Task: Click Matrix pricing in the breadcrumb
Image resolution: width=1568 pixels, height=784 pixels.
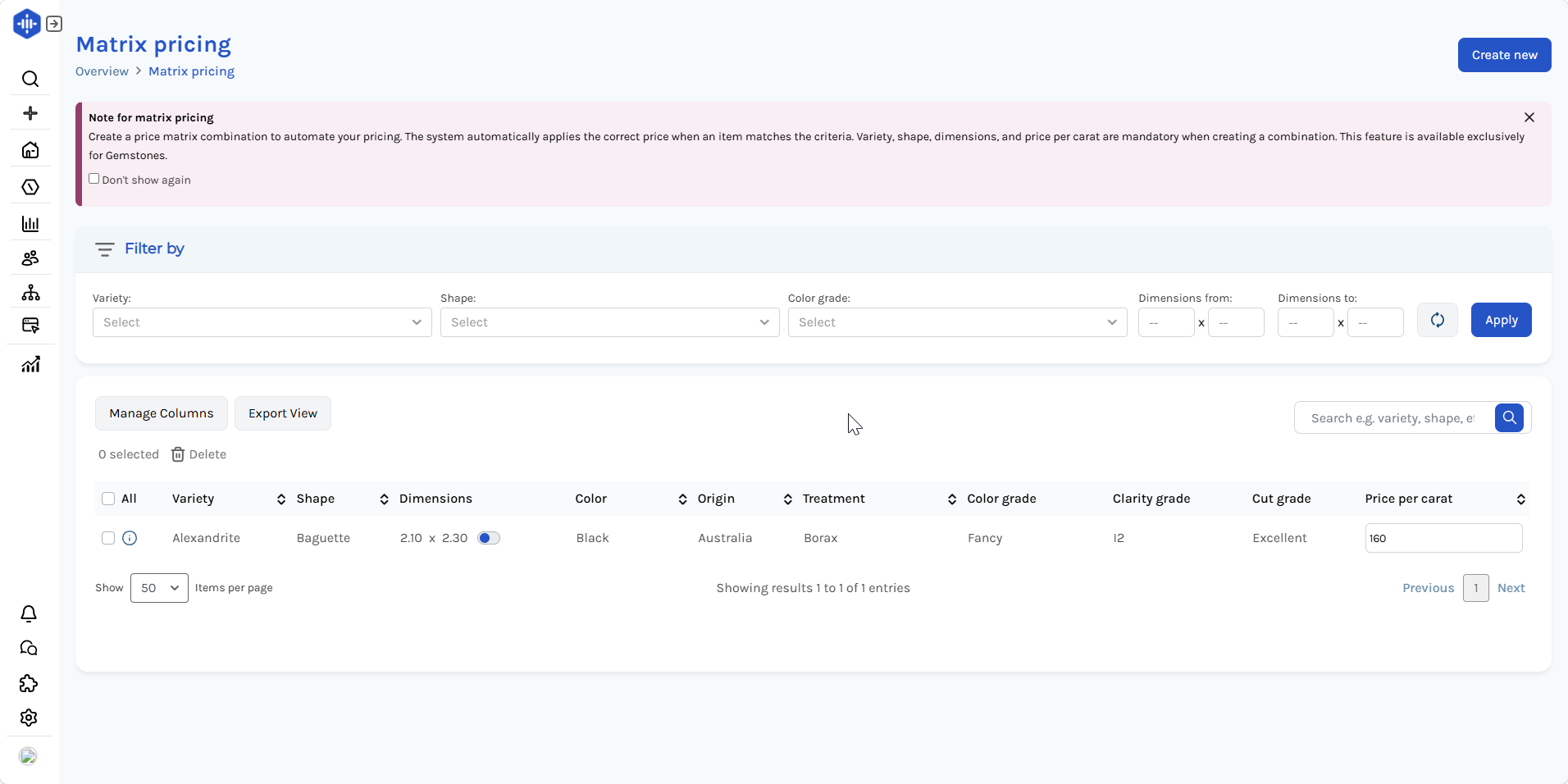Action: [191, 71]
